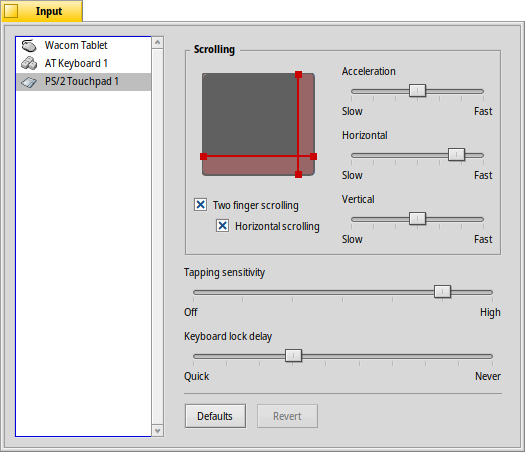
Task: Click right handle of horizontal scroll area line
Action: pos(313,156)
